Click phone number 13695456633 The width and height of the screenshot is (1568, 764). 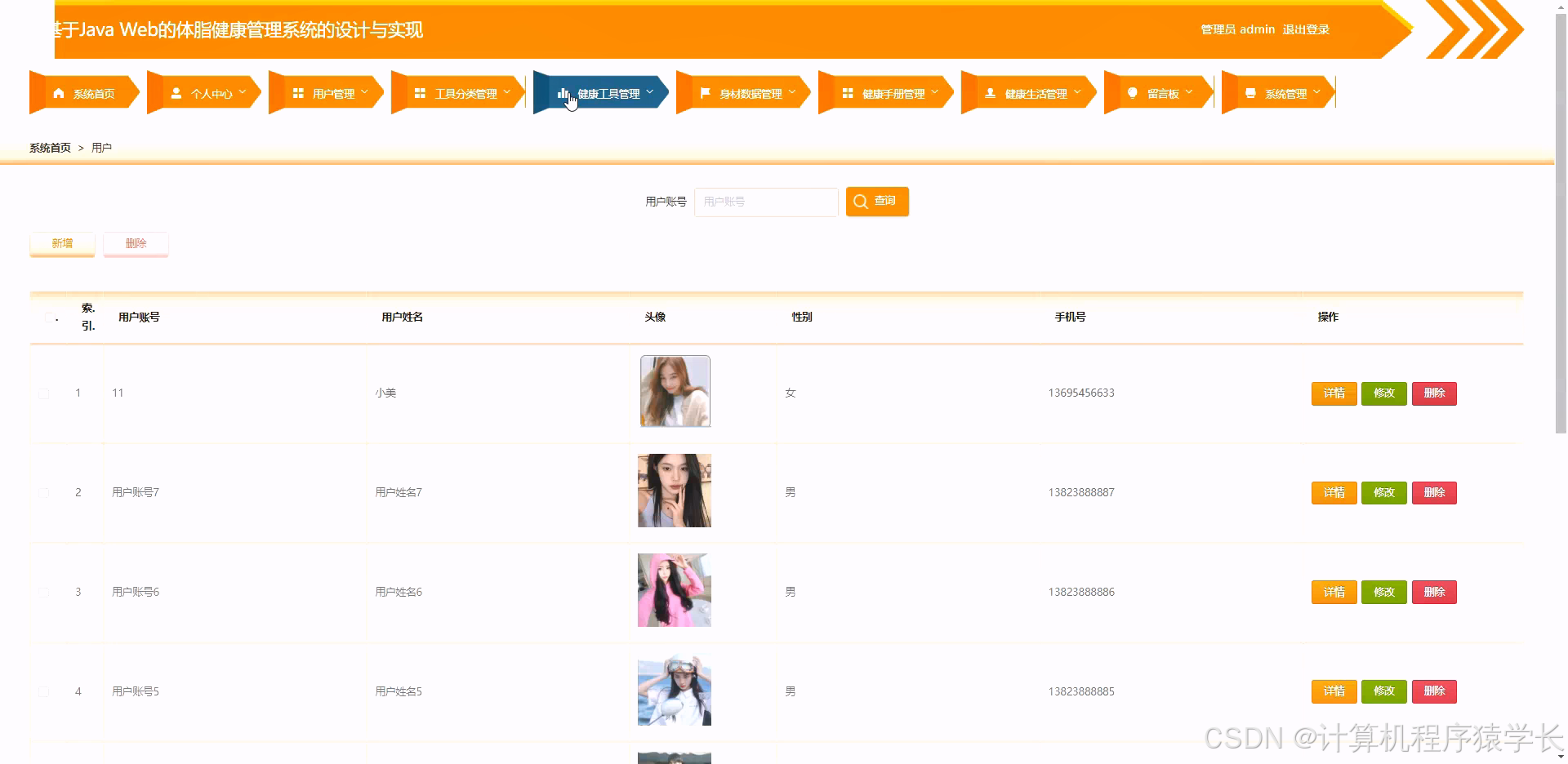[1081, 393]
